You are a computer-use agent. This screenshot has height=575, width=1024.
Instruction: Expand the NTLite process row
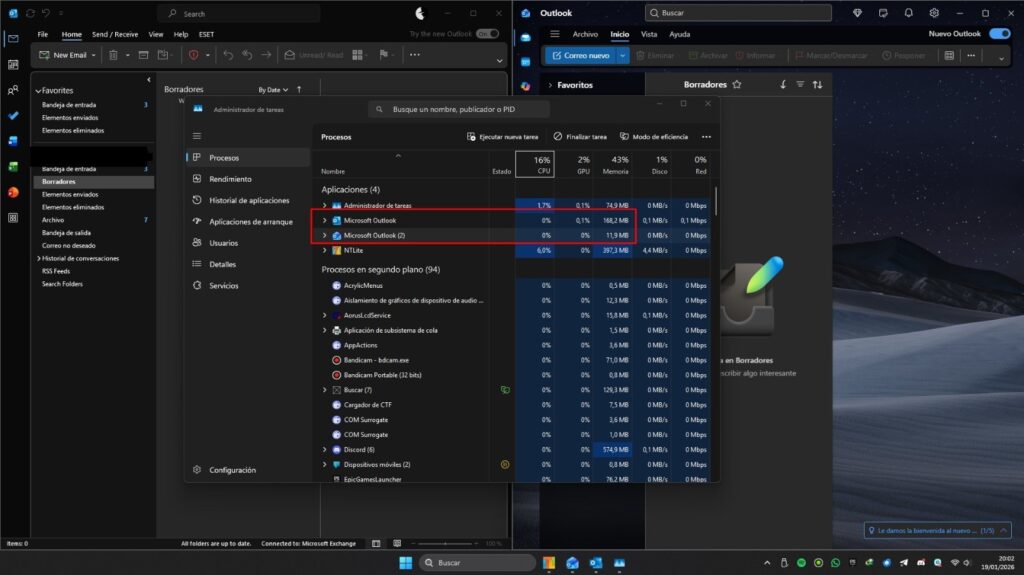tap(324, 250)
